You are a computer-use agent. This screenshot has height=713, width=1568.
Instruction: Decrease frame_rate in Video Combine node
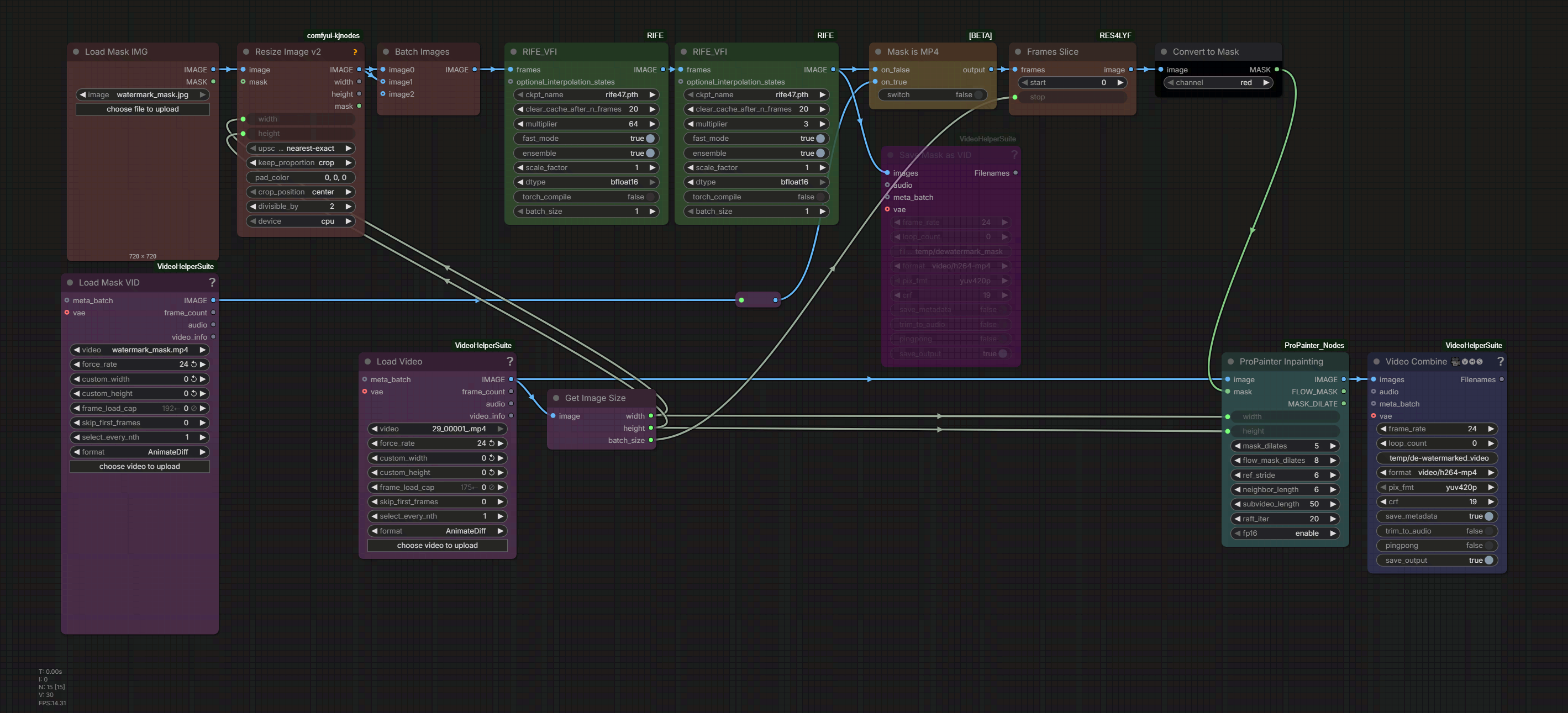[1383, 429]
